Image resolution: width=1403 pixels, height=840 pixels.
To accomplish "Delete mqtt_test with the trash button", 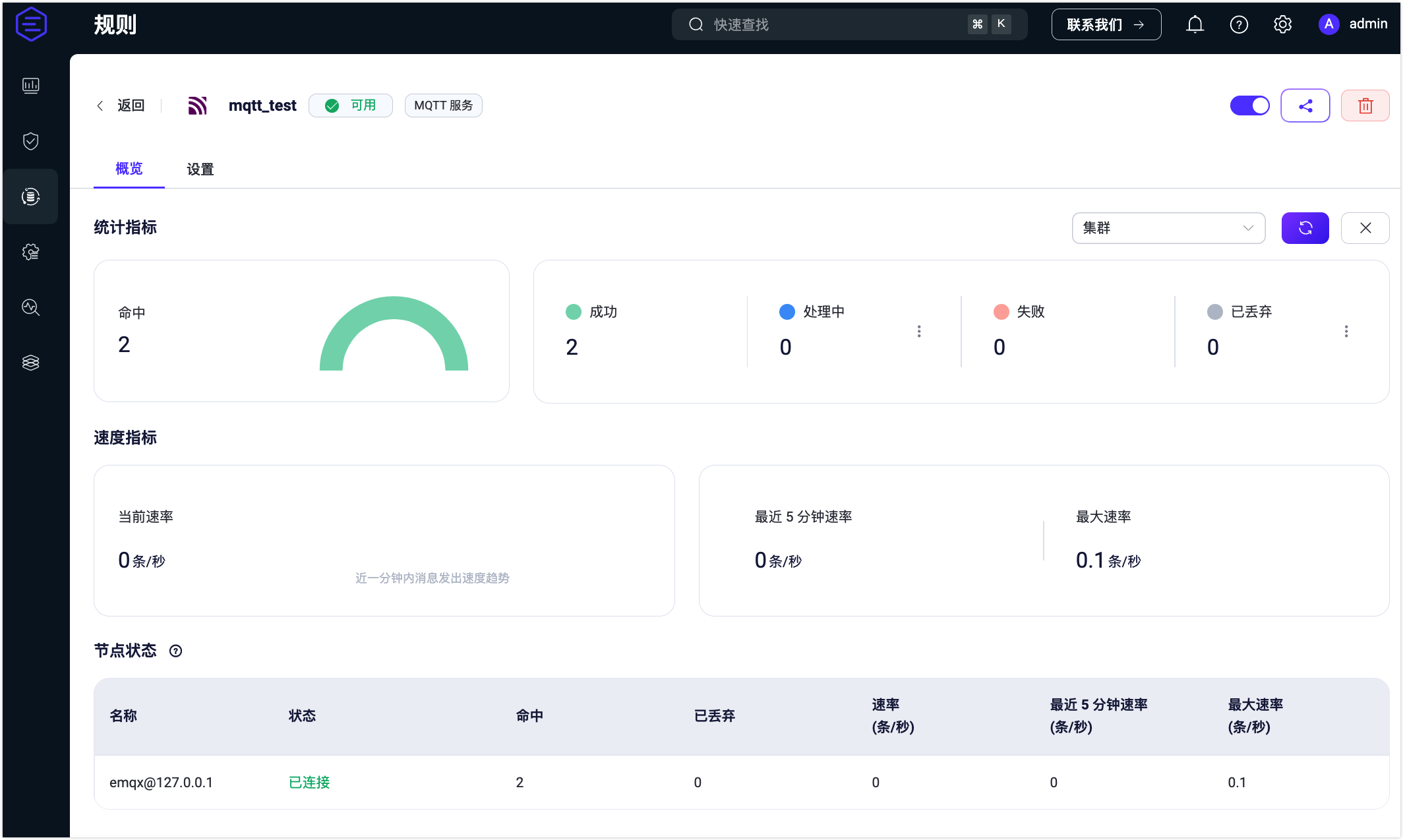I will tap(1365, 105).
